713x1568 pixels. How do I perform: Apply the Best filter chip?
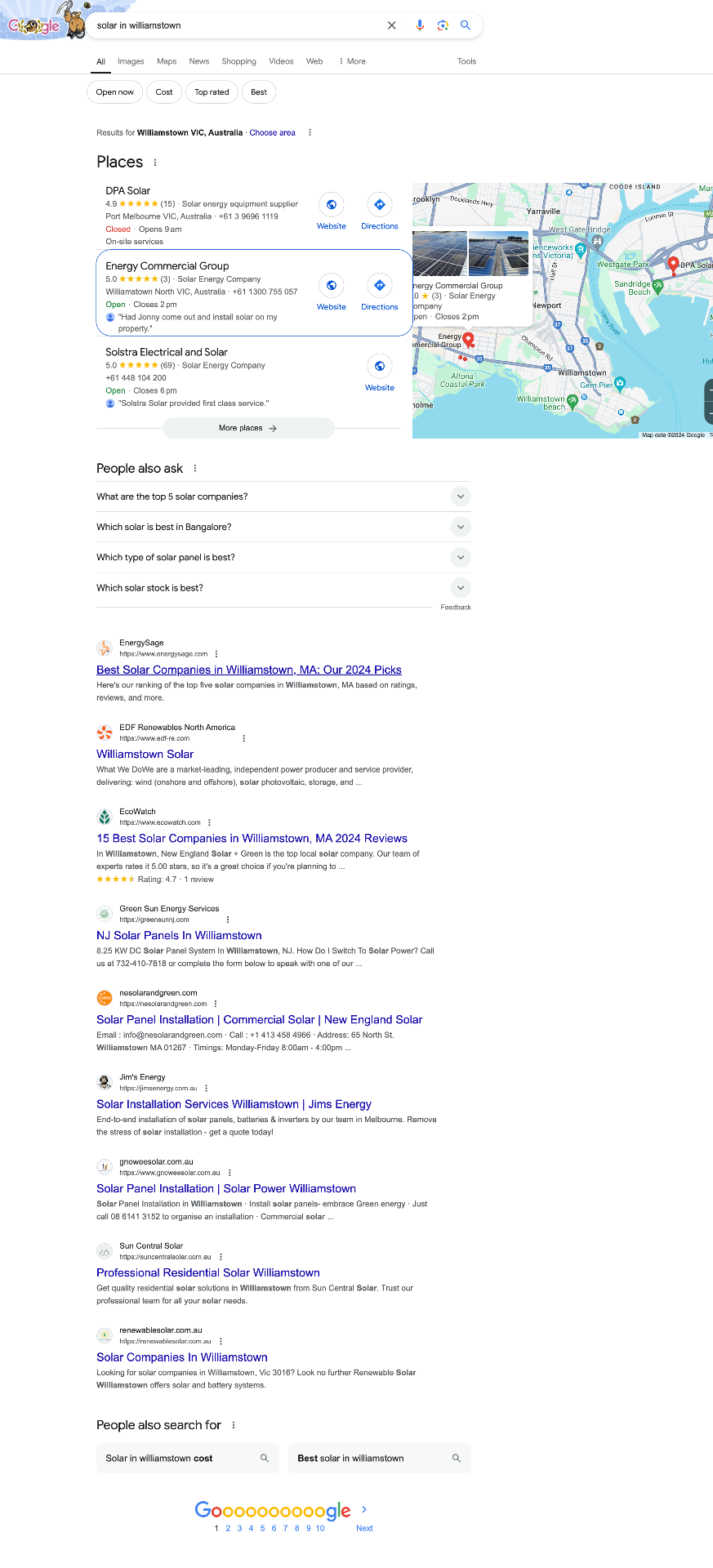pos(259,92)
